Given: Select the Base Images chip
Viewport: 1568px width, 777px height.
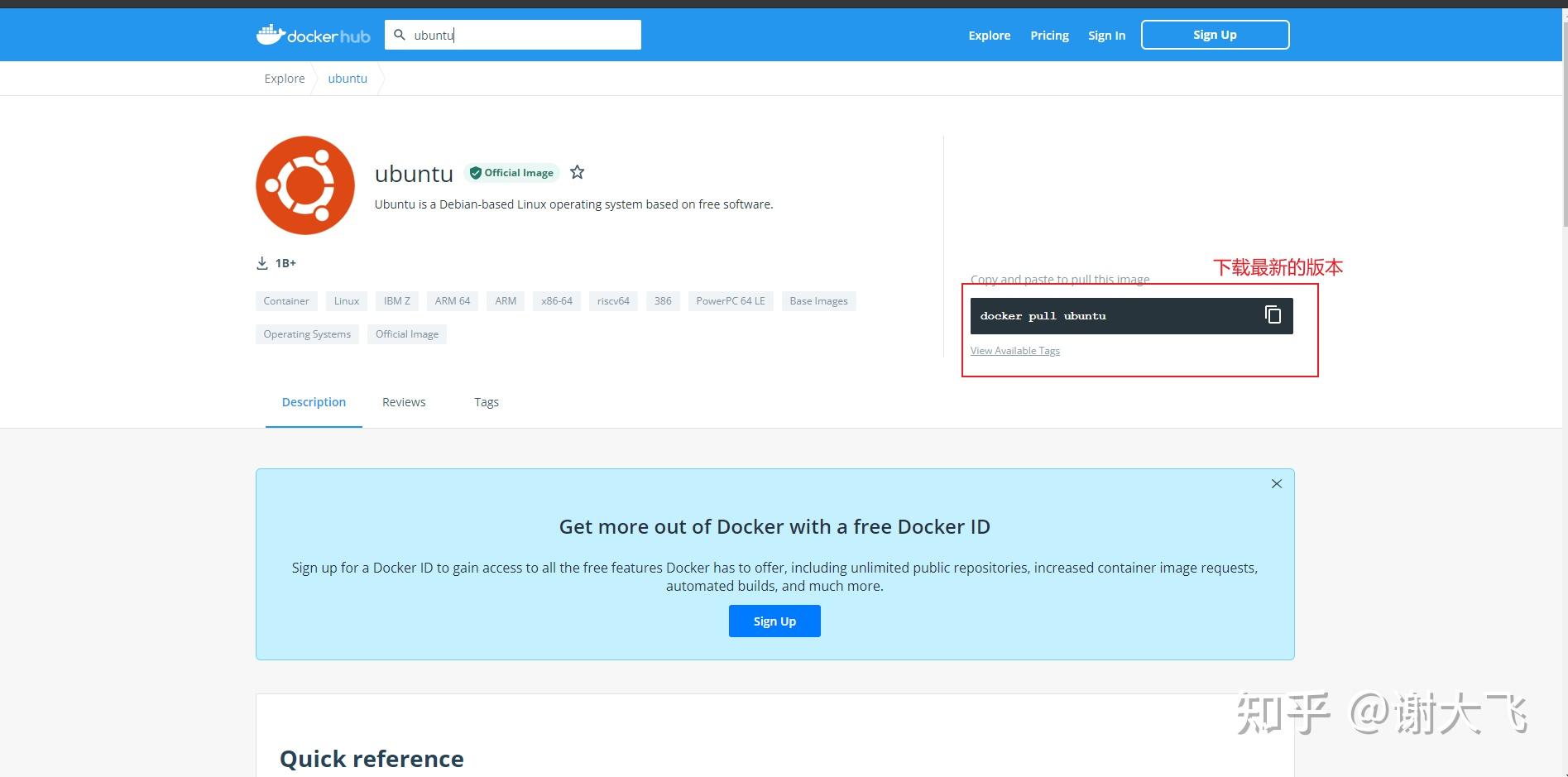Looking at the screenshot, I should click(819, 301).
